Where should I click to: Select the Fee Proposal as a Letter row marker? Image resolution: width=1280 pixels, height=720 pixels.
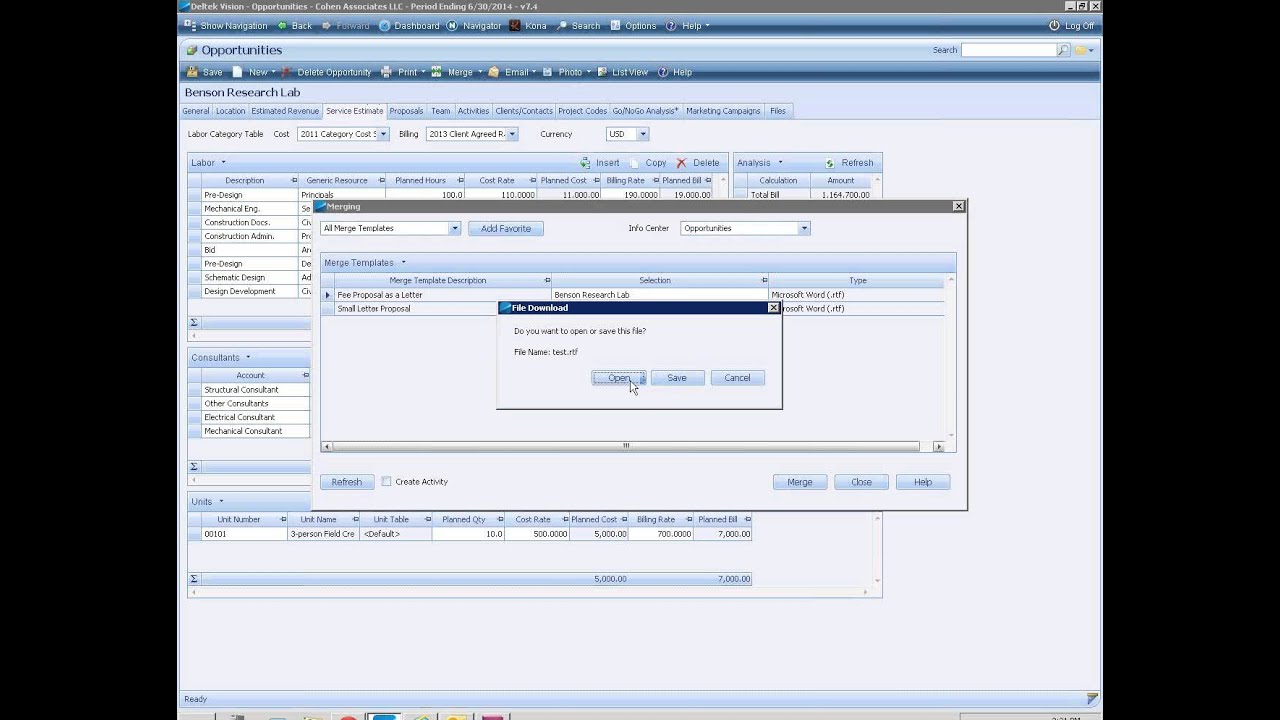click(x=327, y=294)
